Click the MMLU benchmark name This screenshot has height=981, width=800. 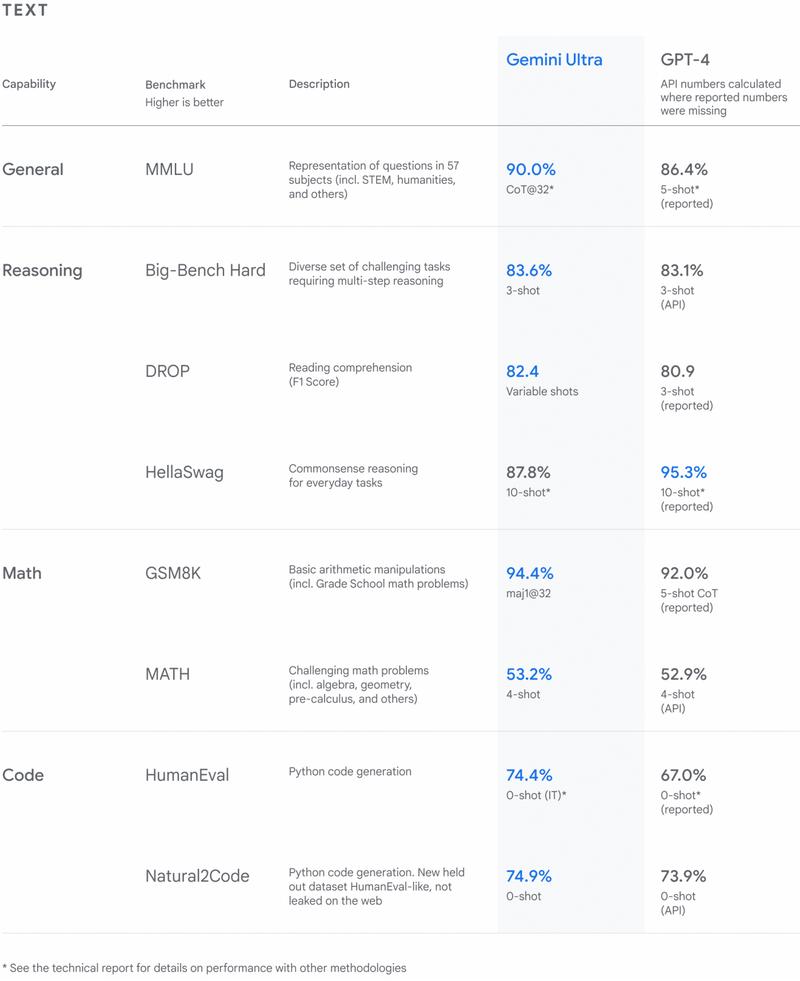(x=170, y=170)
